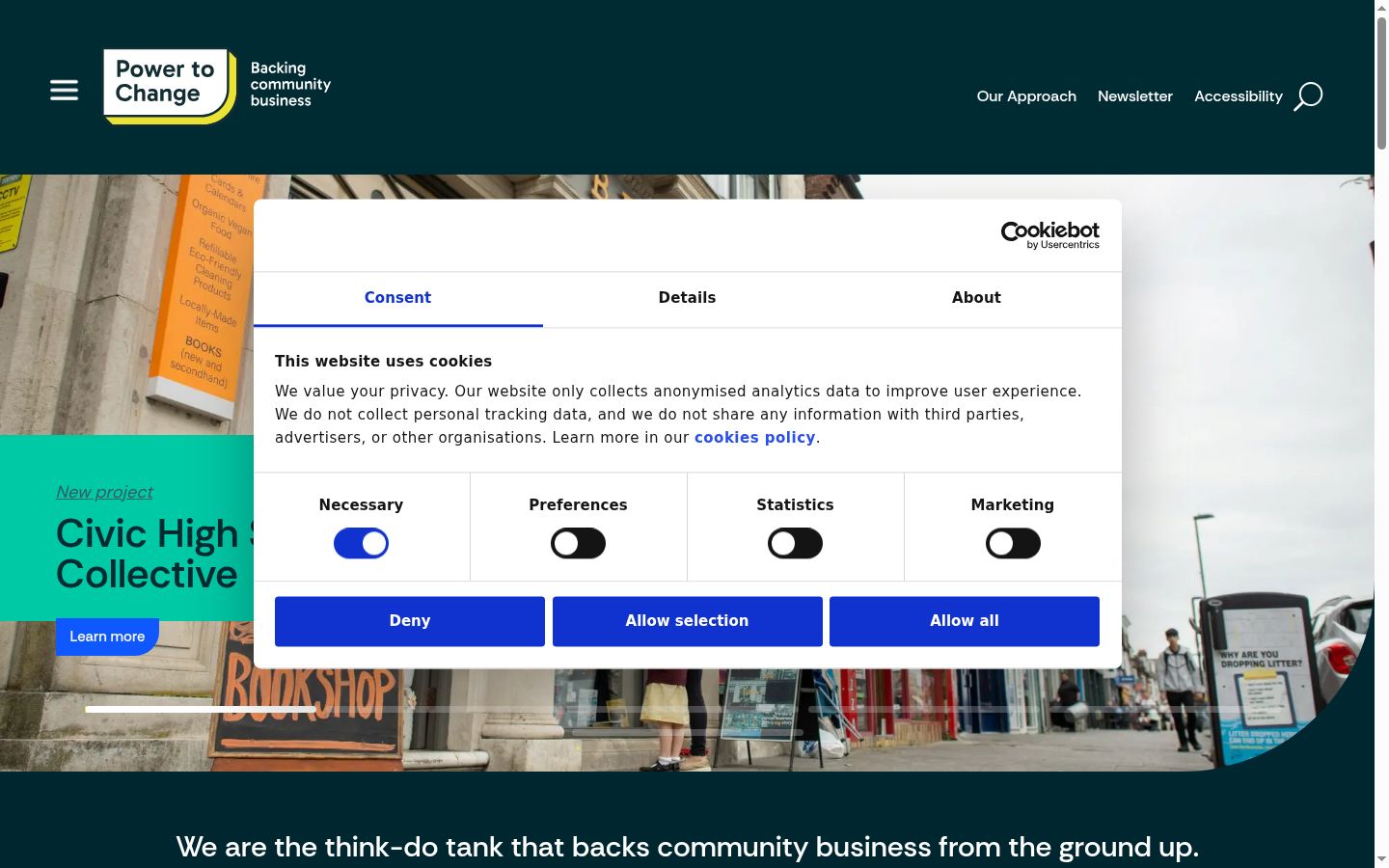Viewport: 1389px width, 868px height.
Task: Enable the Preferences cookies switch
Action: (x=578, y=543)
